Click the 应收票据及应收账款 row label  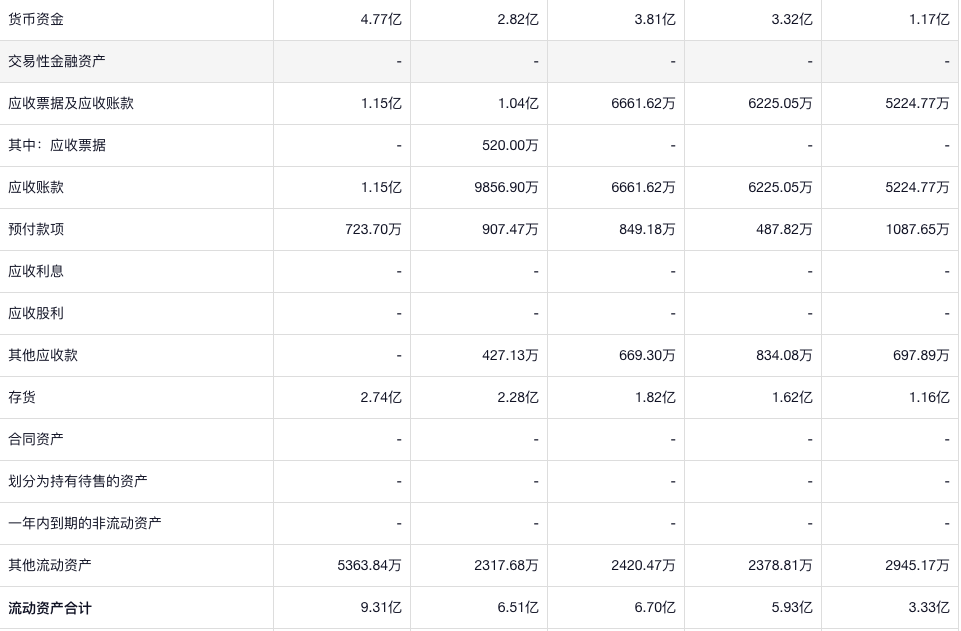(x=71, y=103)
